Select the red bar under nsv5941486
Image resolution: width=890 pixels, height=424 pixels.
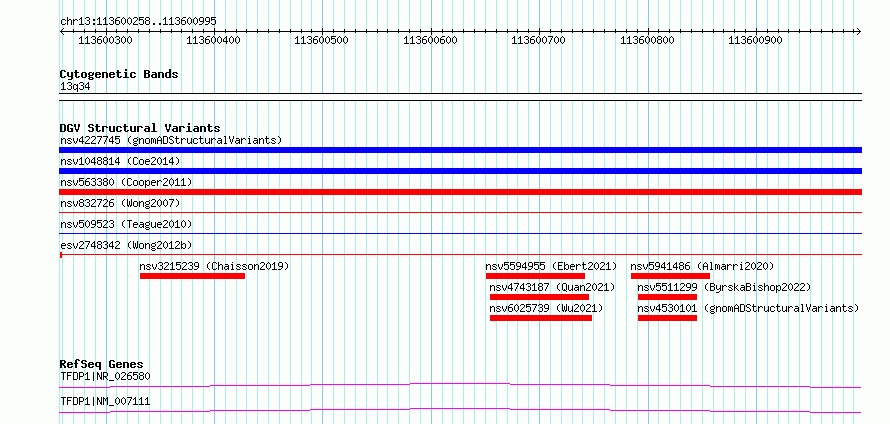[x=670, y=276]
